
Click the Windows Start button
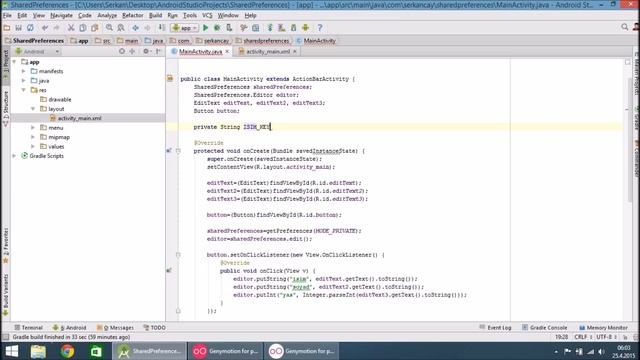[11, 351]
